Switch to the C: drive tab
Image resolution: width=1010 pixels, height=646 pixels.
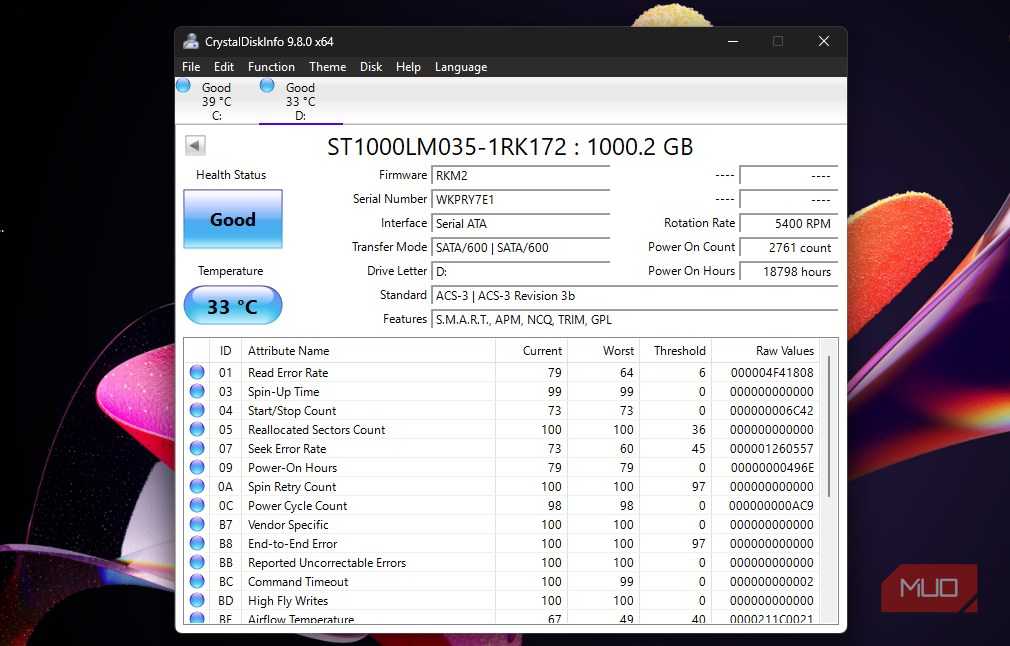click(216, 101)
